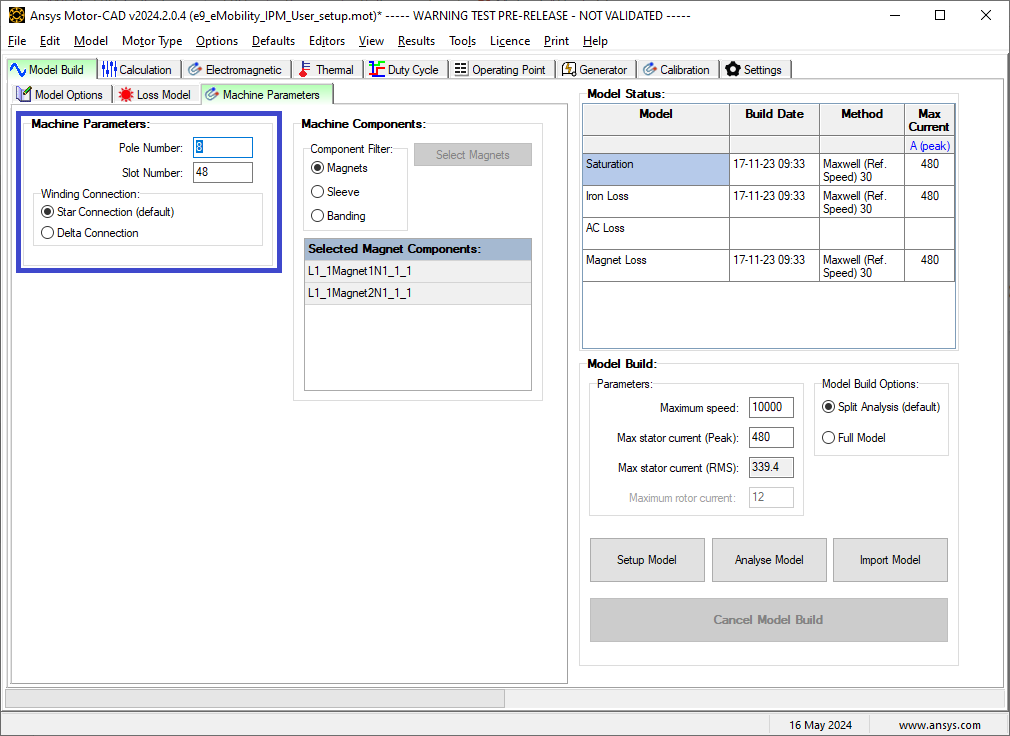Click the Settings gear icon
The width and height of the screenshot is (1010, 736).
[732, 70]
